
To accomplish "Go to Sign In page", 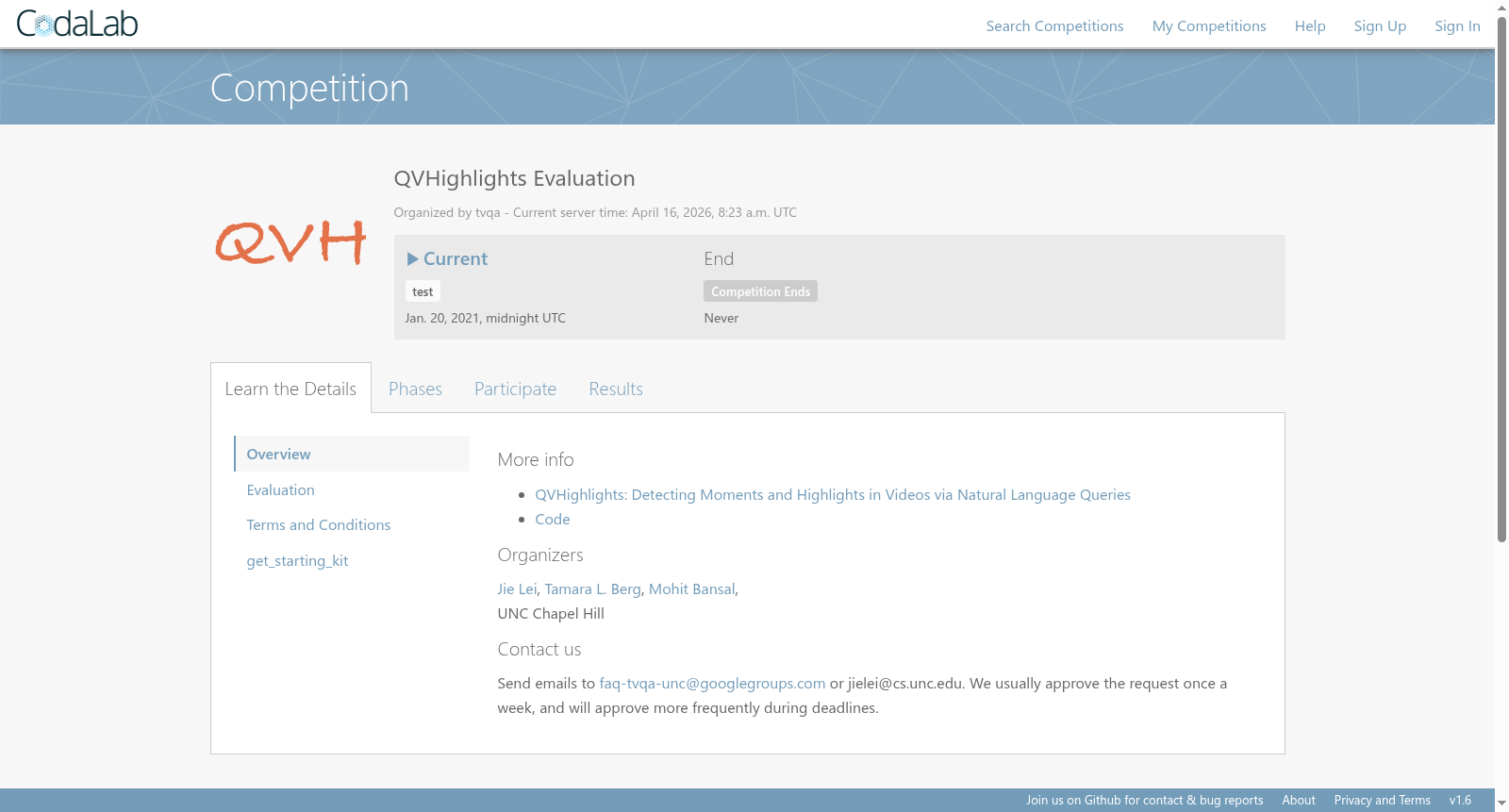I will (1457, 25).
